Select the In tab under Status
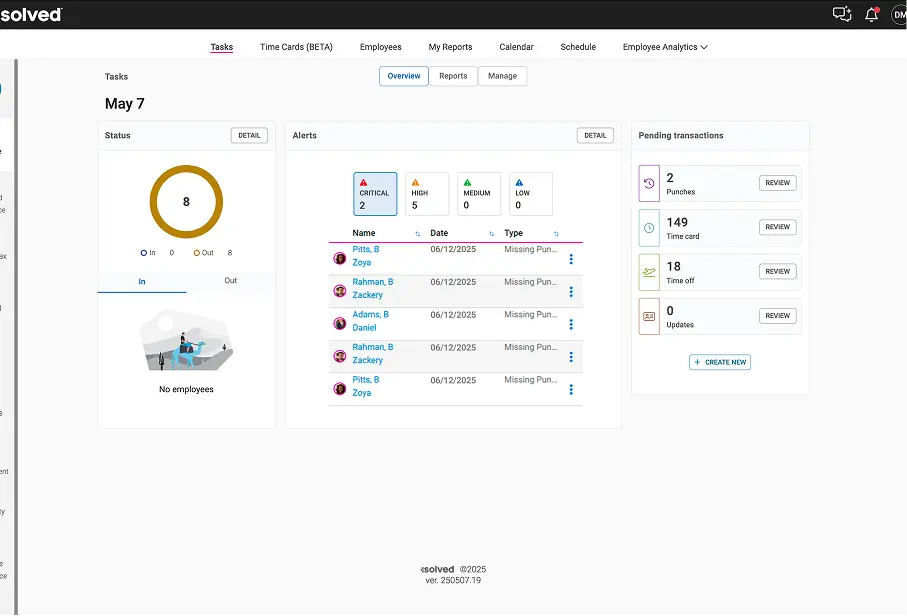The width and height of the screenshot is (907, 616). pos(142,282)
